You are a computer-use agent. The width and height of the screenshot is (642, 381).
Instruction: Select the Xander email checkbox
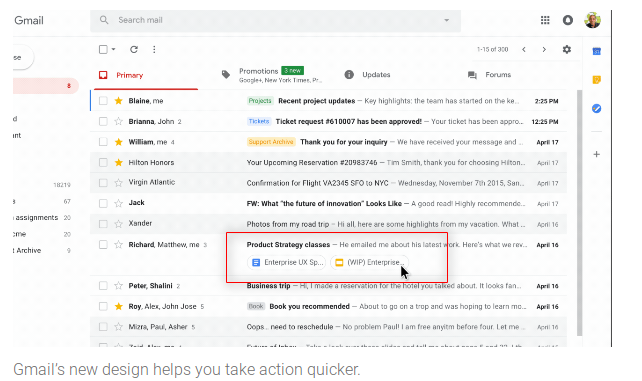click(x=103, y=224)
